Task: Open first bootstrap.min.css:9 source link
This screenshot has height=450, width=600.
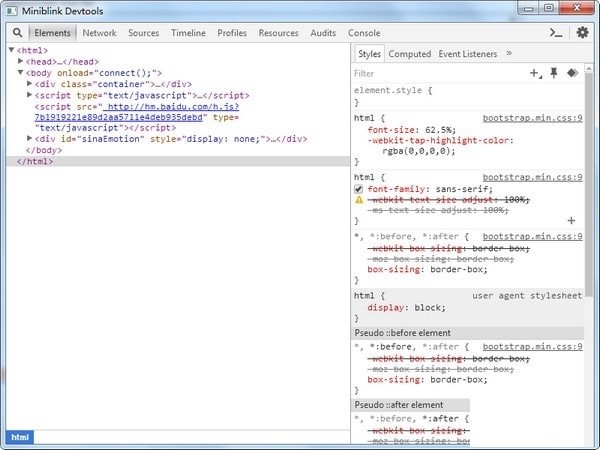Action: point(532,118)
